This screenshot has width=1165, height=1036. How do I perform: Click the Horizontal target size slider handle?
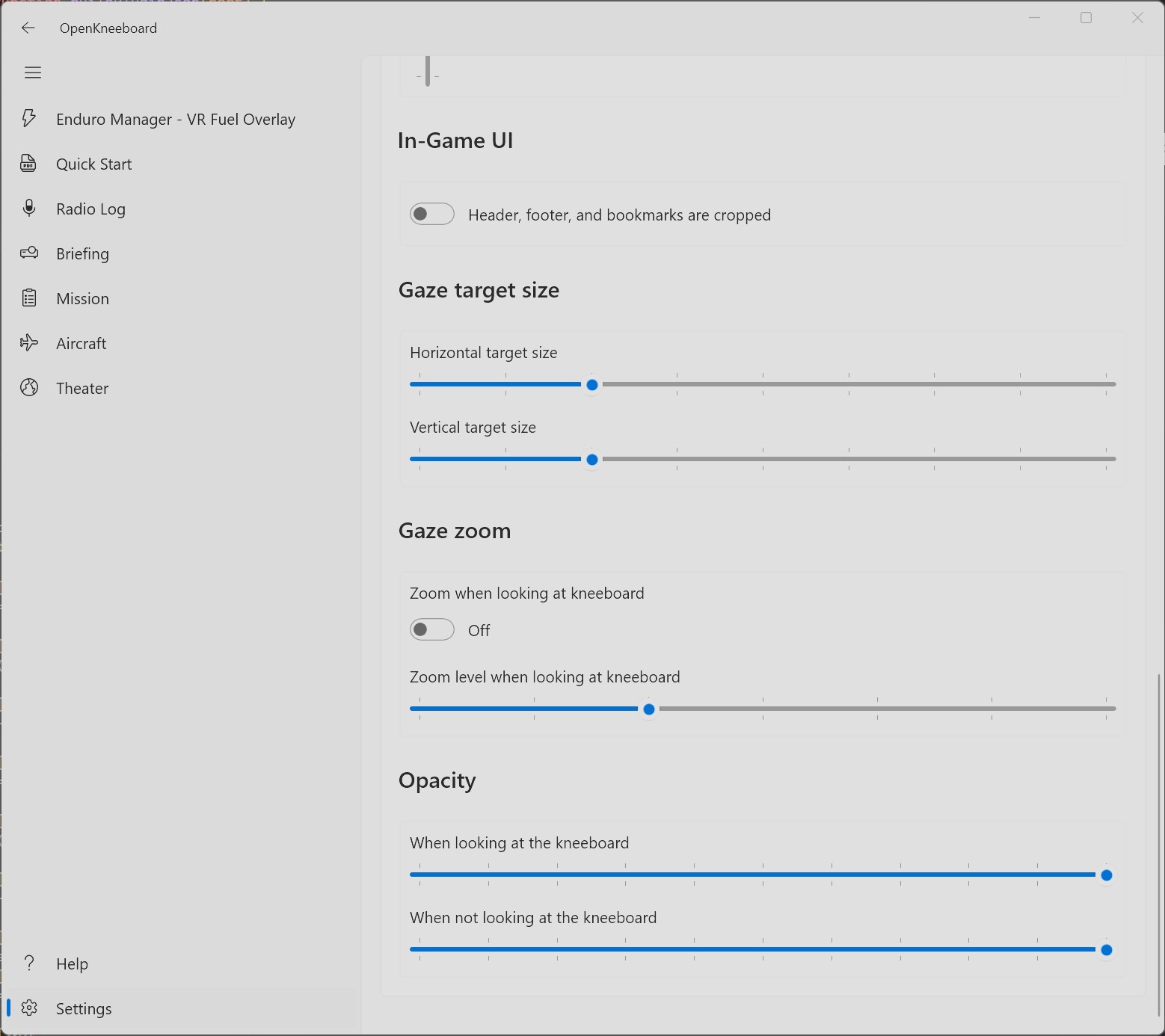pos(592,385)
